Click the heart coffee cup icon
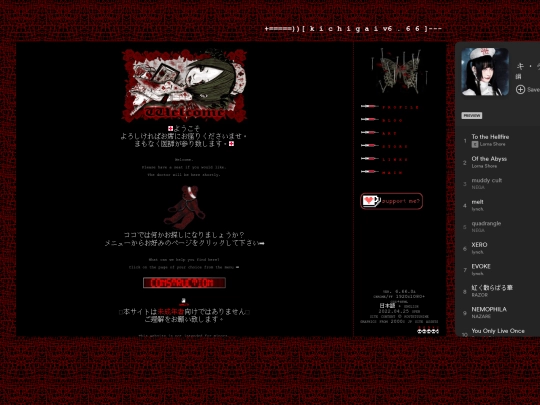The width and height of the screenshot is (540, 405). 371,201
